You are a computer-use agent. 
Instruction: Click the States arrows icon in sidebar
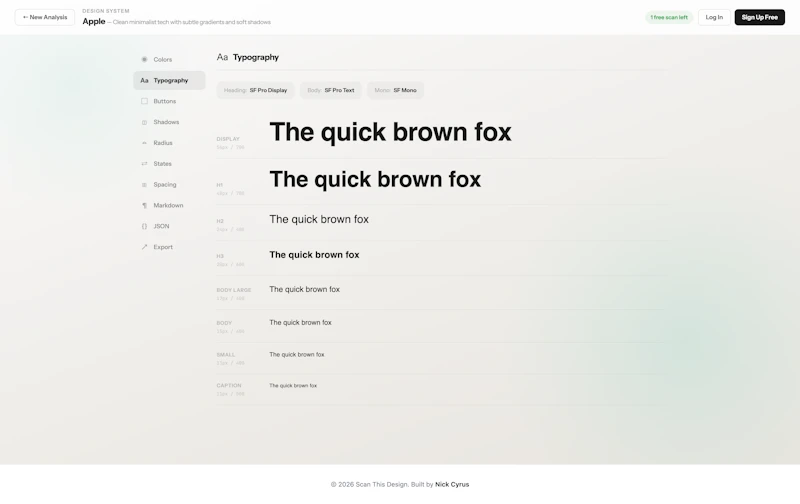[144, 164]
